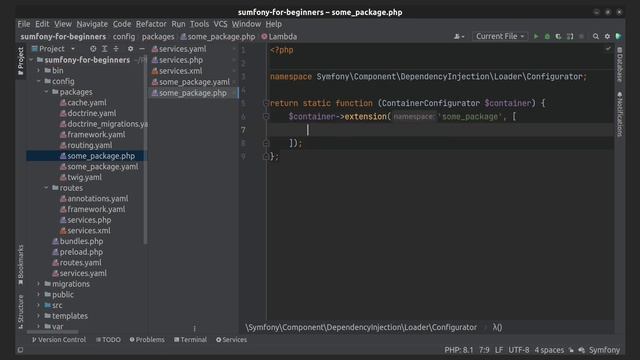Screen dimensions: 640x360
Task: Place cursor on editor line 7
Action: coord(441,130)
